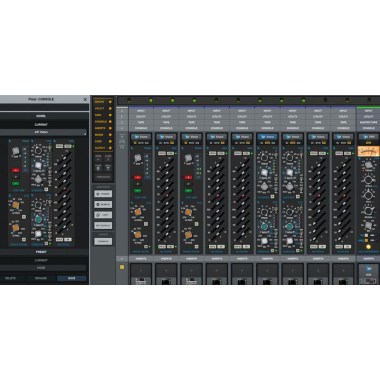Click the blue SAVE button in the preset panel
The width and height of the screenshot is (380, 380).
pos(72,278)
